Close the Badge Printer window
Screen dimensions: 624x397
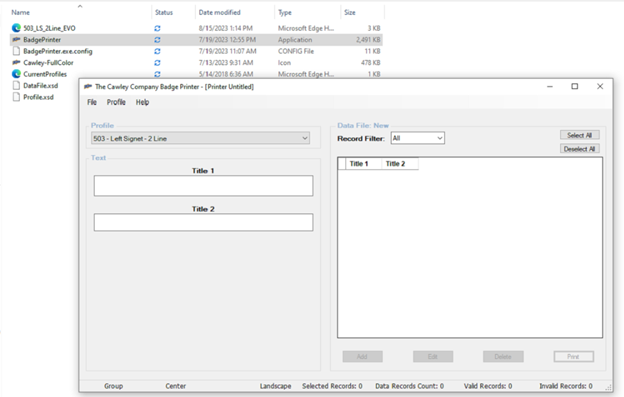click(600, 86)
